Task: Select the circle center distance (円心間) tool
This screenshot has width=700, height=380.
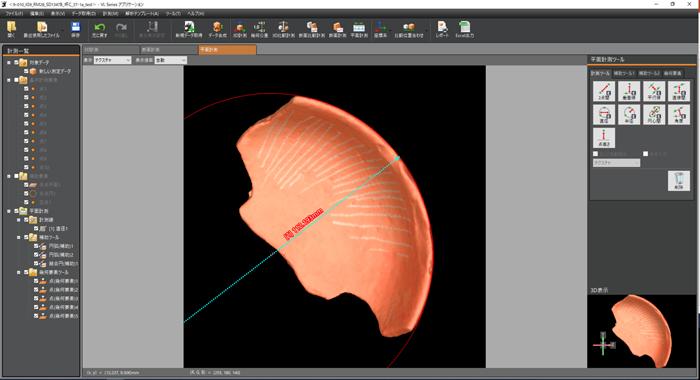Action: (654, 115)
